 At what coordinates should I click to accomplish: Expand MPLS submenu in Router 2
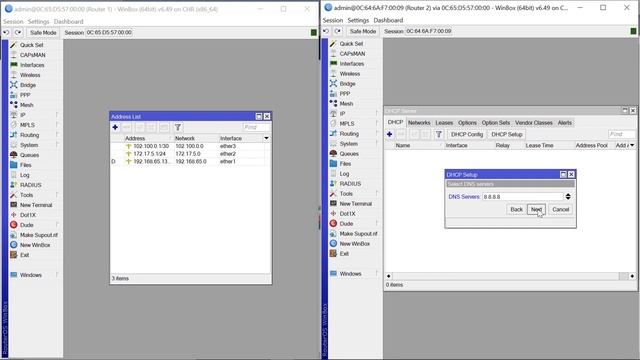[377, 124]
